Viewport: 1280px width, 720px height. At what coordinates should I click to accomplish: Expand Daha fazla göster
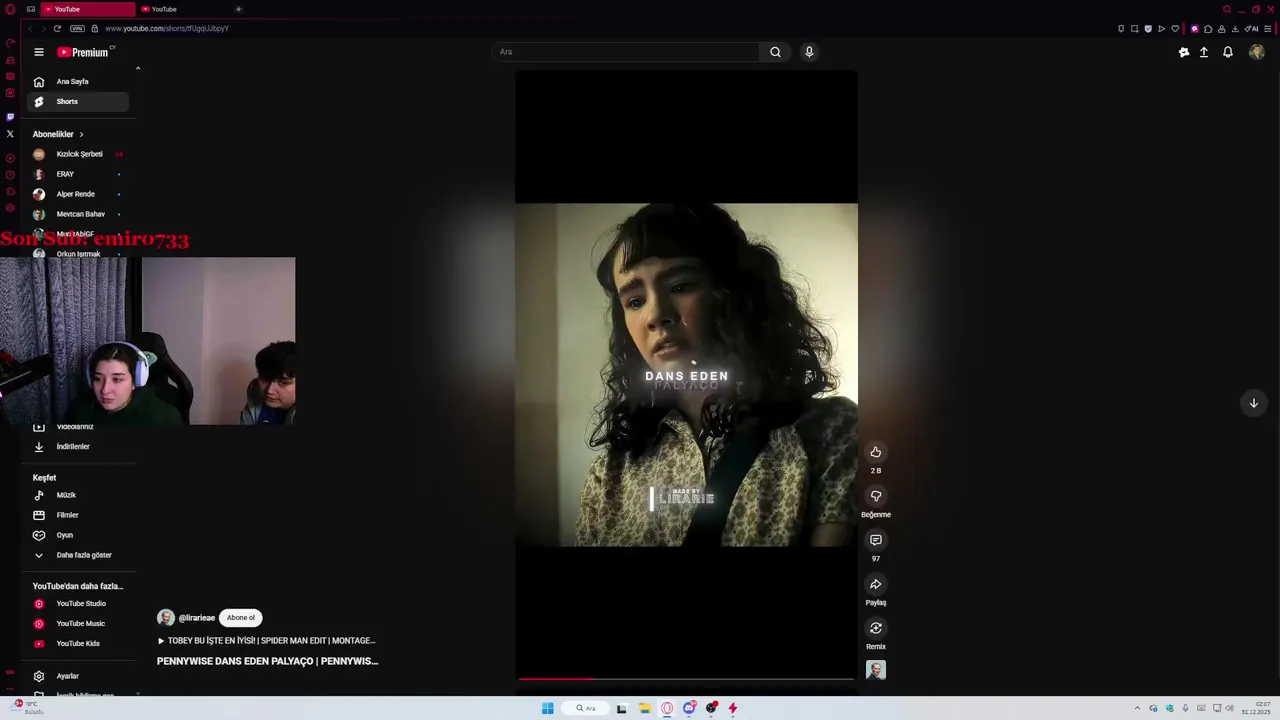[x=76, y=555]
